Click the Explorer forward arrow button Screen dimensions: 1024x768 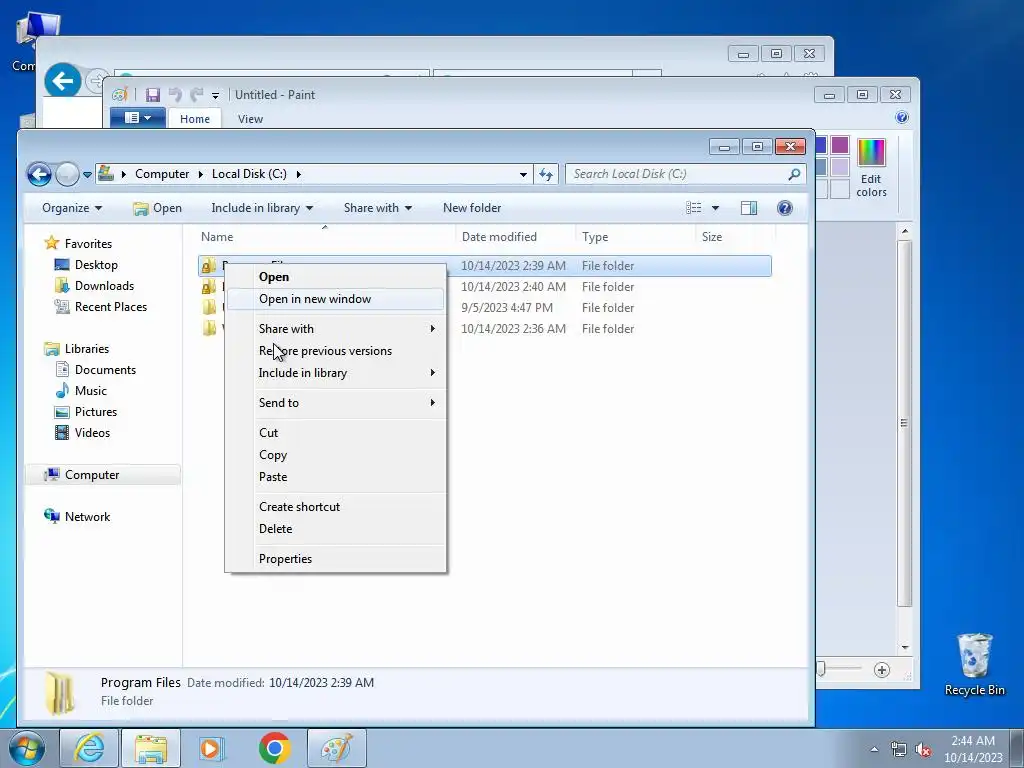[x=67, y=174]
